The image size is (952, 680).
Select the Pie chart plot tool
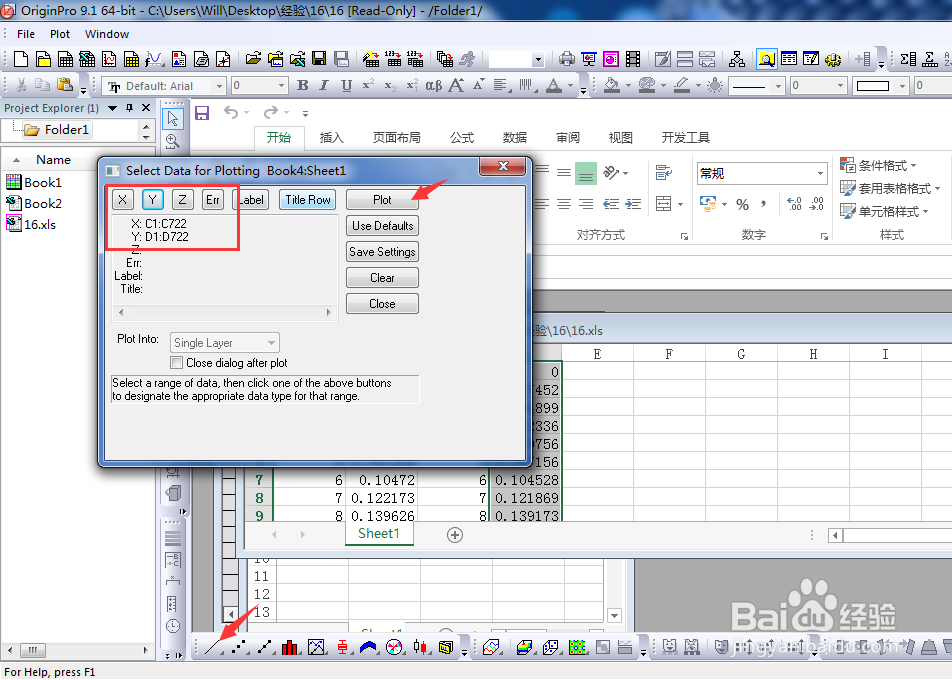tap(394, 647)
